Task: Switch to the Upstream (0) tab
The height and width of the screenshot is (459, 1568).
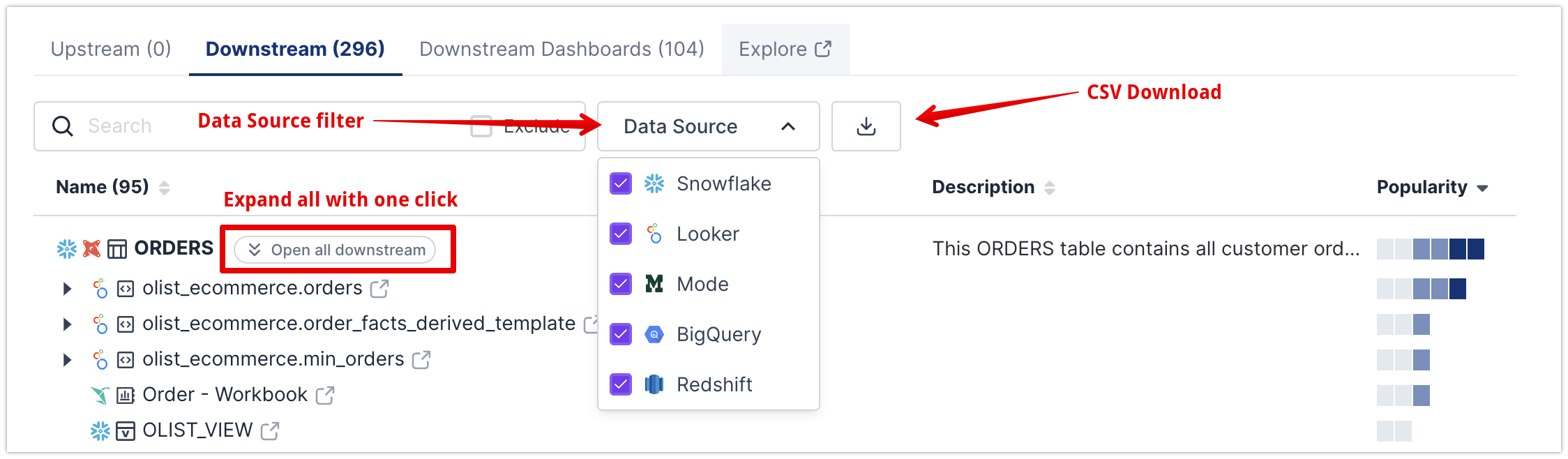Action: click(111, 49)
